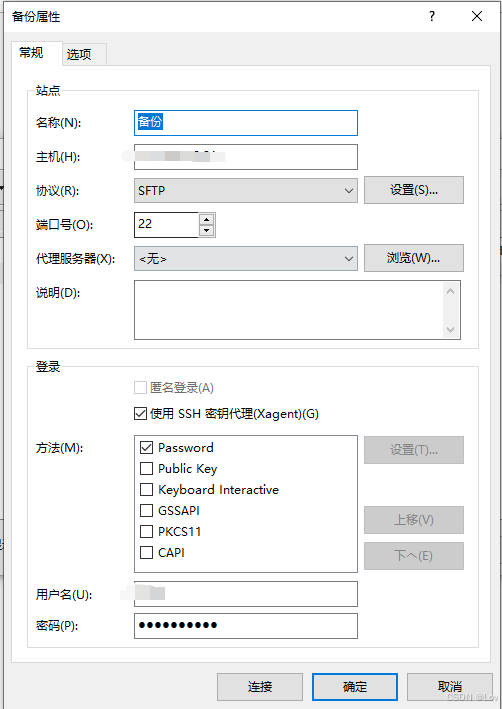Image resolution: width=502 pixels, height=709 pixels.
Task: Expand the 代理服务器 dropdown
Action: coord(246,259)
